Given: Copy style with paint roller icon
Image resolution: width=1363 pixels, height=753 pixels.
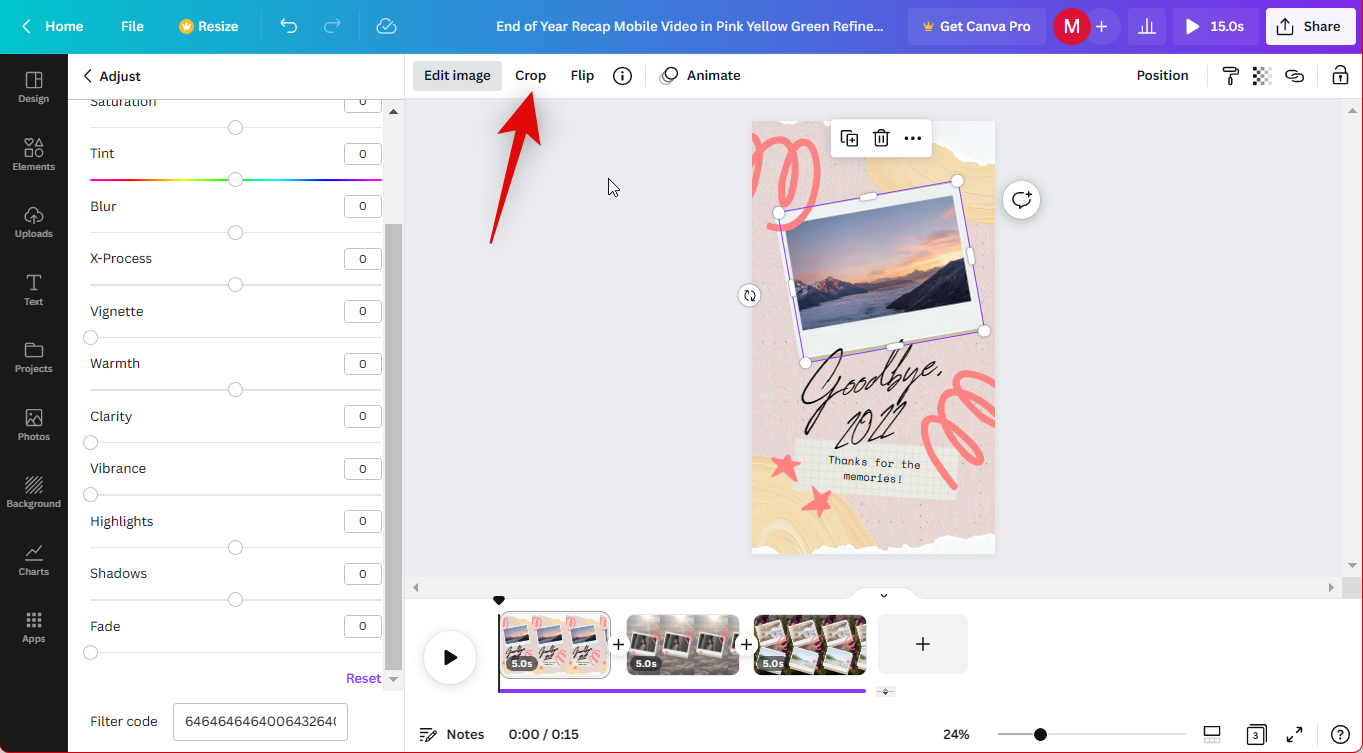Looking at the screenshot, I should pos(1230,76).
